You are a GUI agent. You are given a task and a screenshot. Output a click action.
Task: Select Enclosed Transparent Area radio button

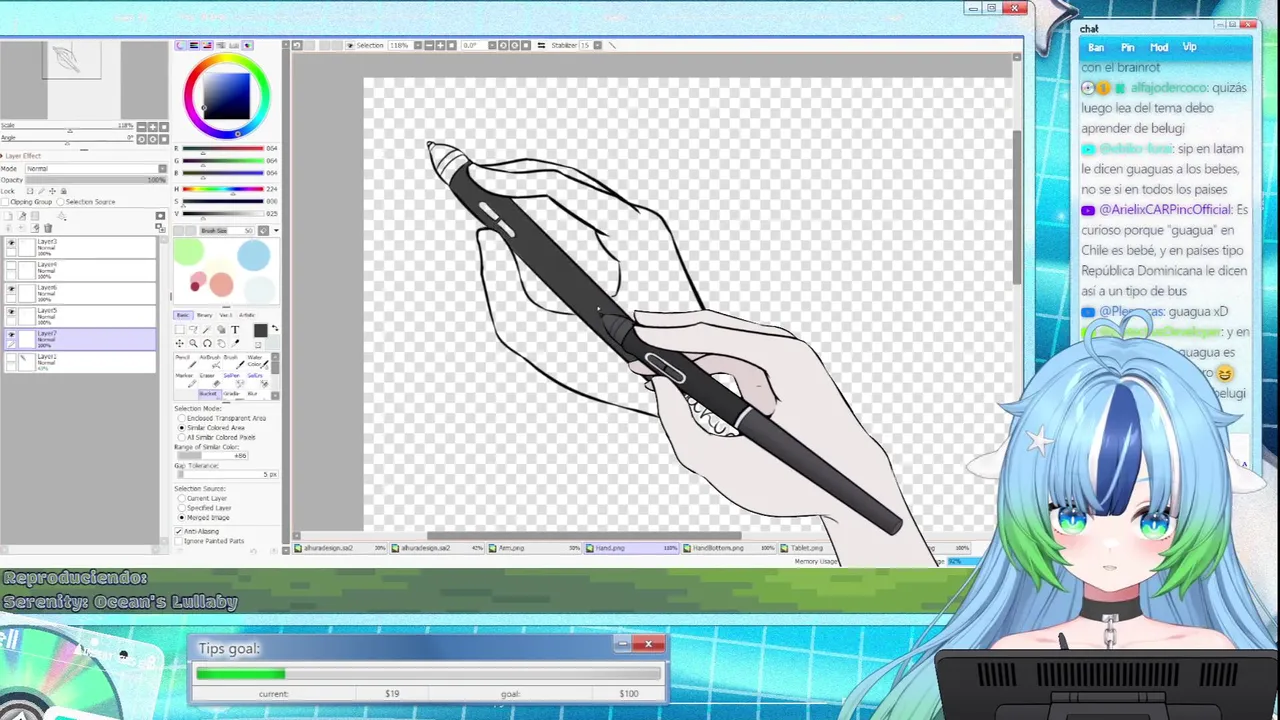pos(182,418)
